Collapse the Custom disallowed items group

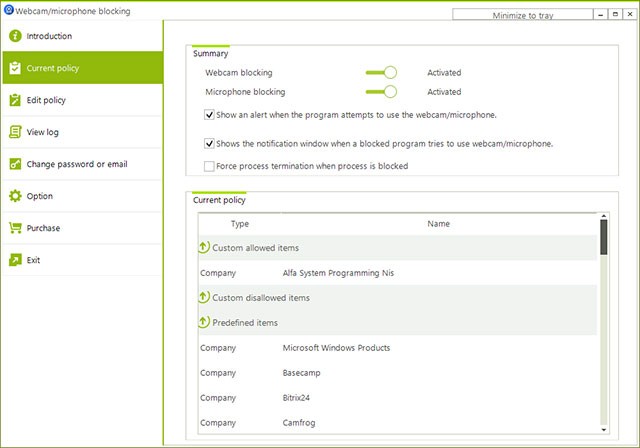point(204,297)
